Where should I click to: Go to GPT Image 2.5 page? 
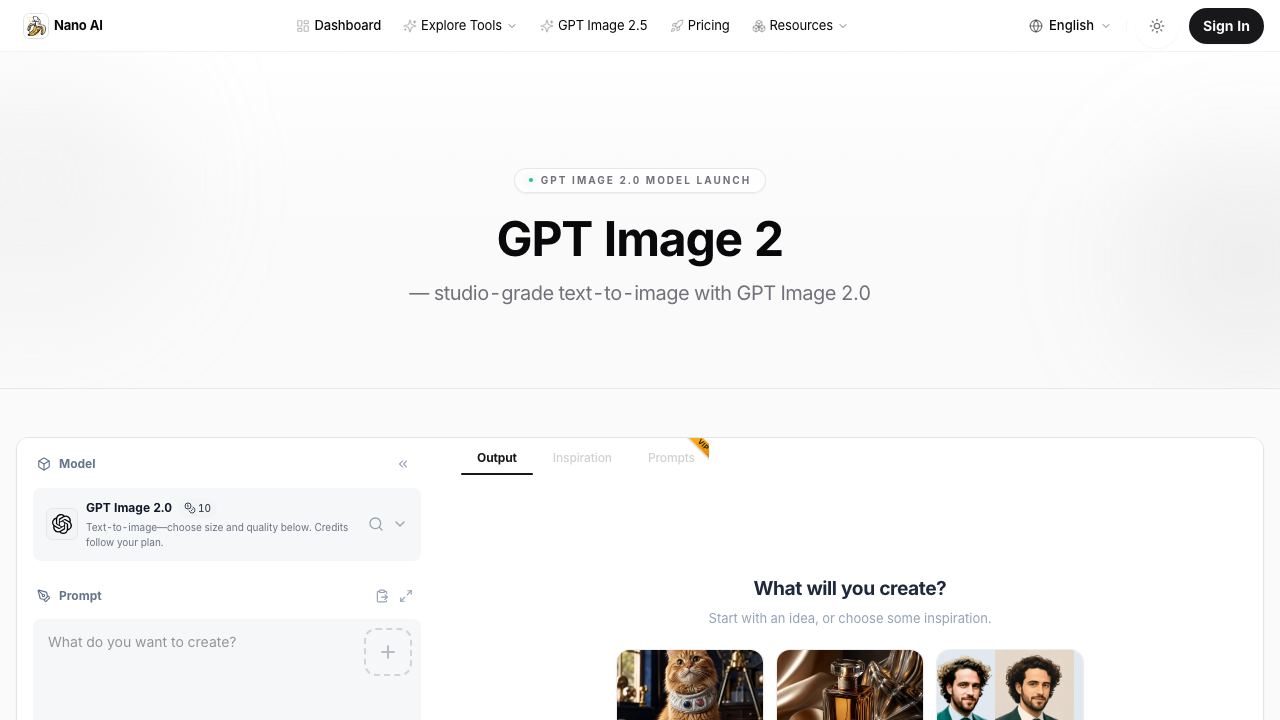point(594,26)
